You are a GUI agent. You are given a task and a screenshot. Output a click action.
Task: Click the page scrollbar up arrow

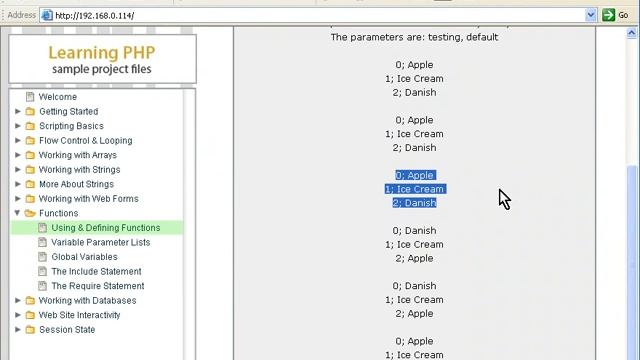[631, 33]
